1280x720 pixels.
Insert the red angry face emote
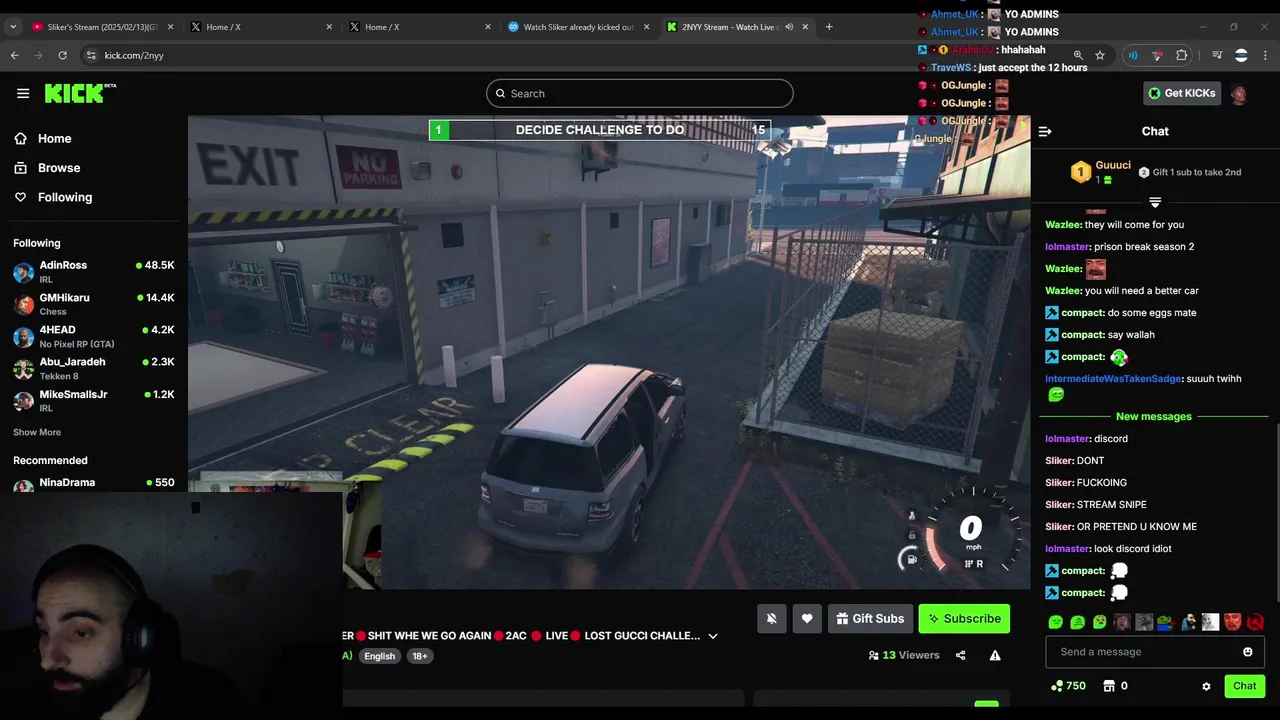pos(1233,622)
